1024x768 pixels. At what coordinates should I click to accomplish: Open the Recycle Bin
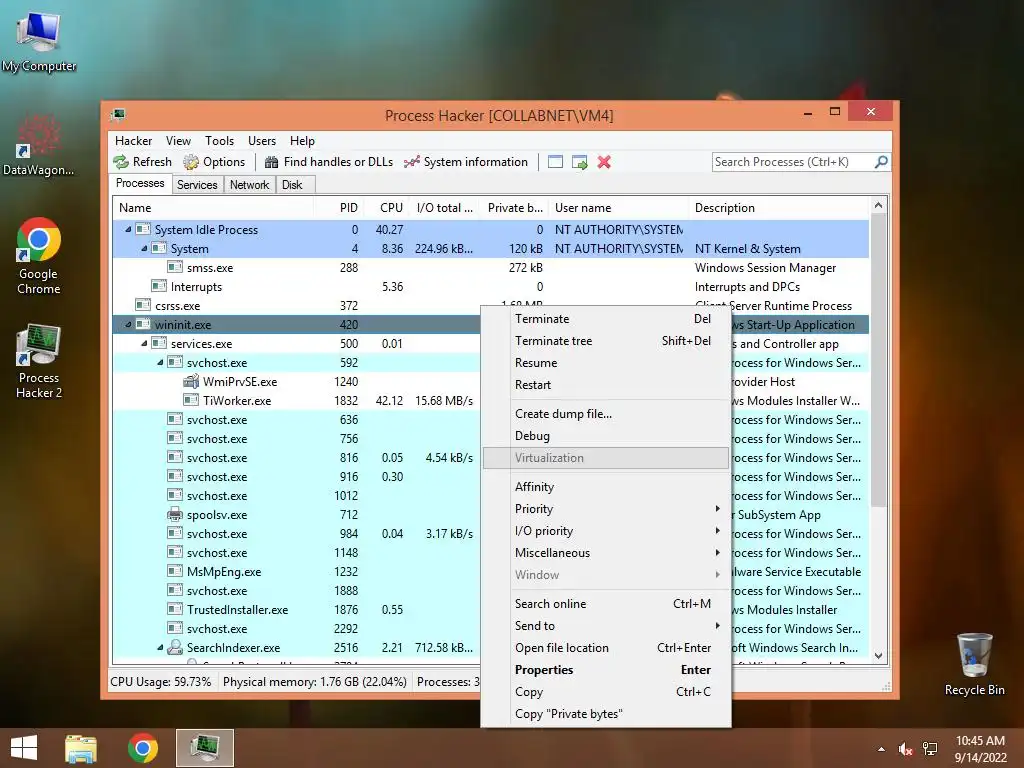pyautogui.click(x=974, y=664)
